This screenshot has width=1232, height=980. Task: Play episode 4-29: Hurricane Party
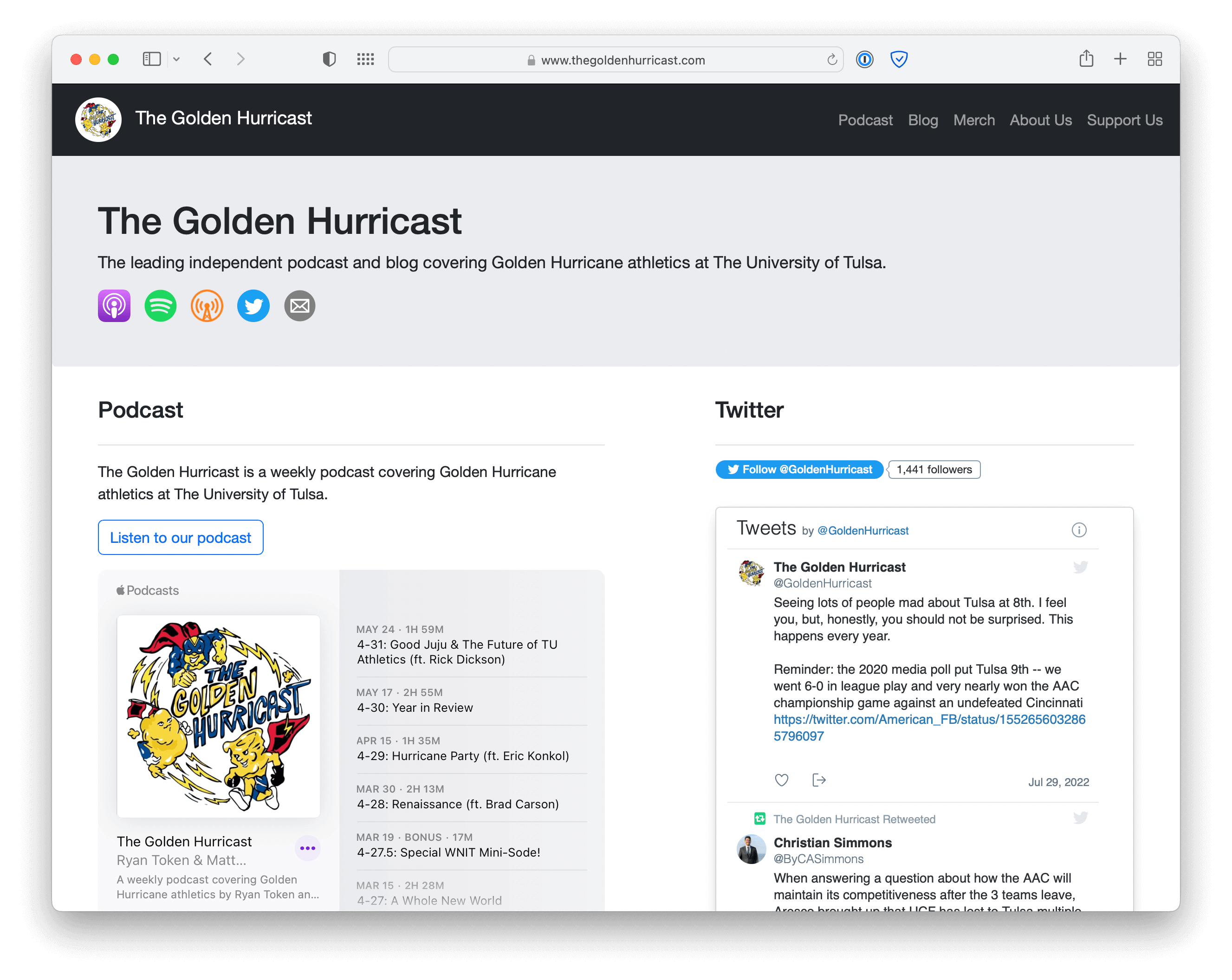472,749
